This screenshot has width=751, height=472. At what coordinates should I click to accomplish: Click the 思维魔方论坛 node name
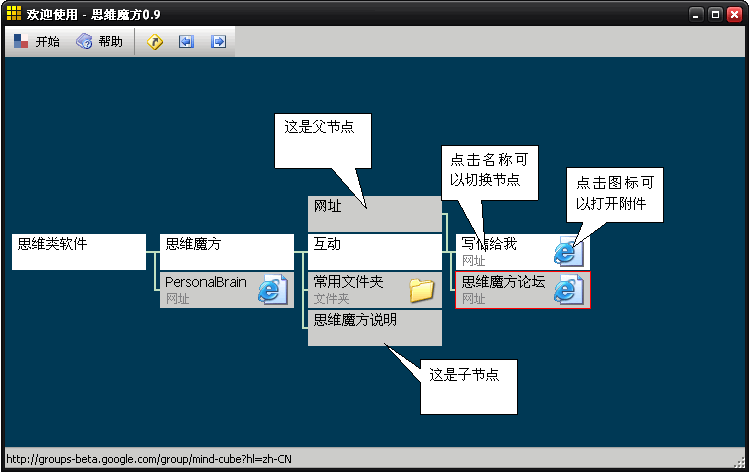[503, 281]
